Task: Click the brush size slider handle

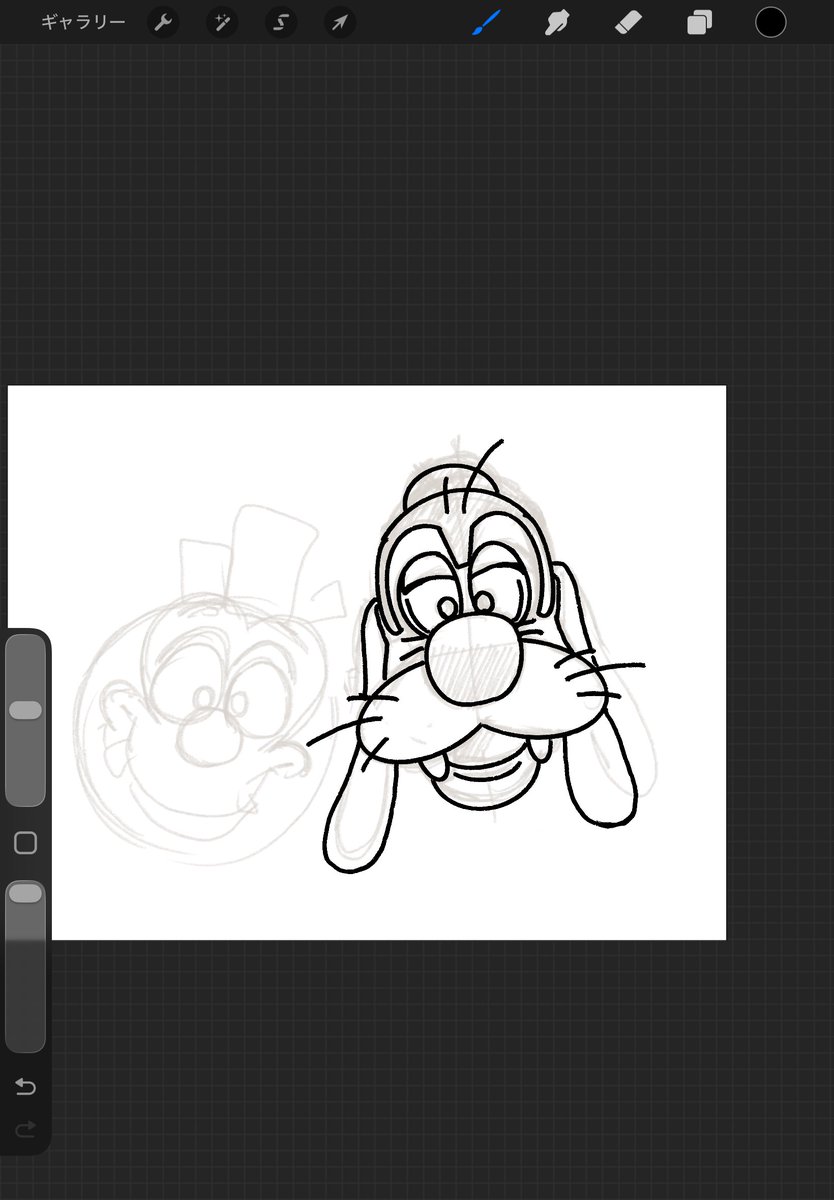Action: 25,710
